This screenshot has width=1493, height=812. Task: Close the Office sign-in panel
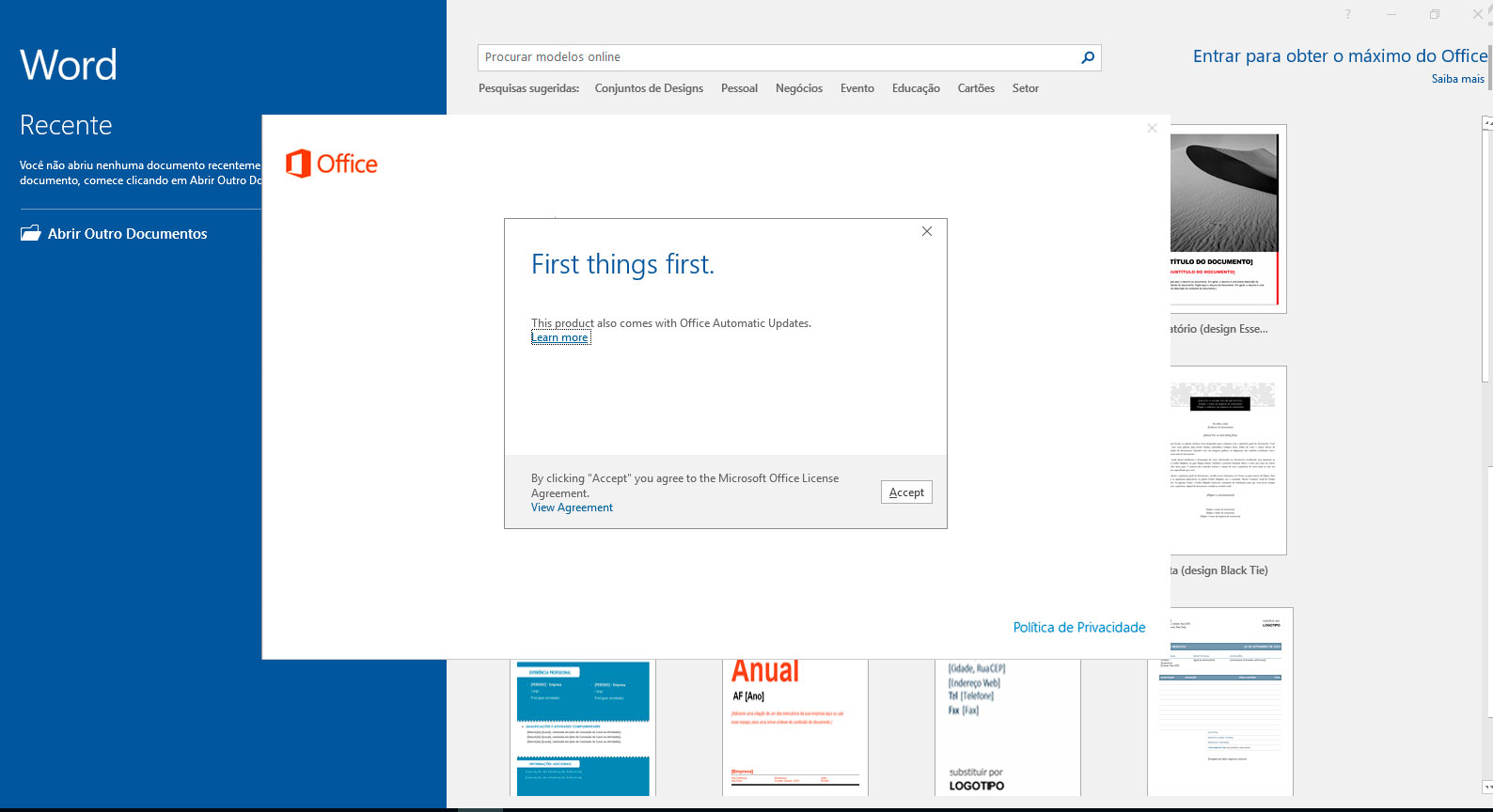coord(1152,128)
